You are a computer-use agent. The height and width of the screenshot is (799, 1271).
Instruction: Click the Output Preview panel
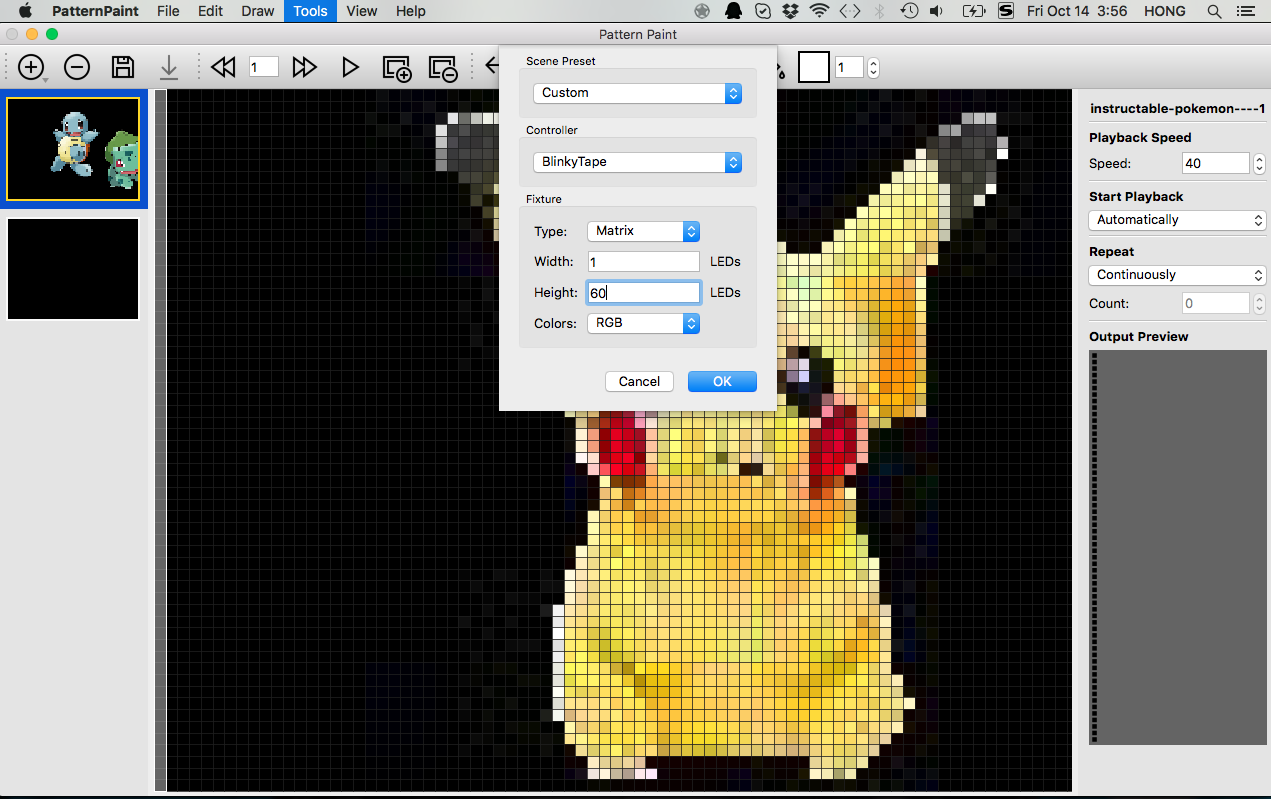click(x=1177, y=547)
